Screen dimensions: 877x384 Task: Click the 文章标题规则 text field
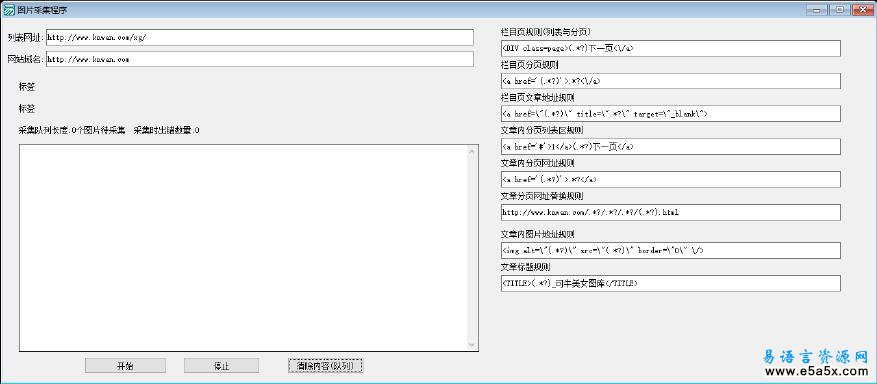pyautogui.click(x=671, y=283)
